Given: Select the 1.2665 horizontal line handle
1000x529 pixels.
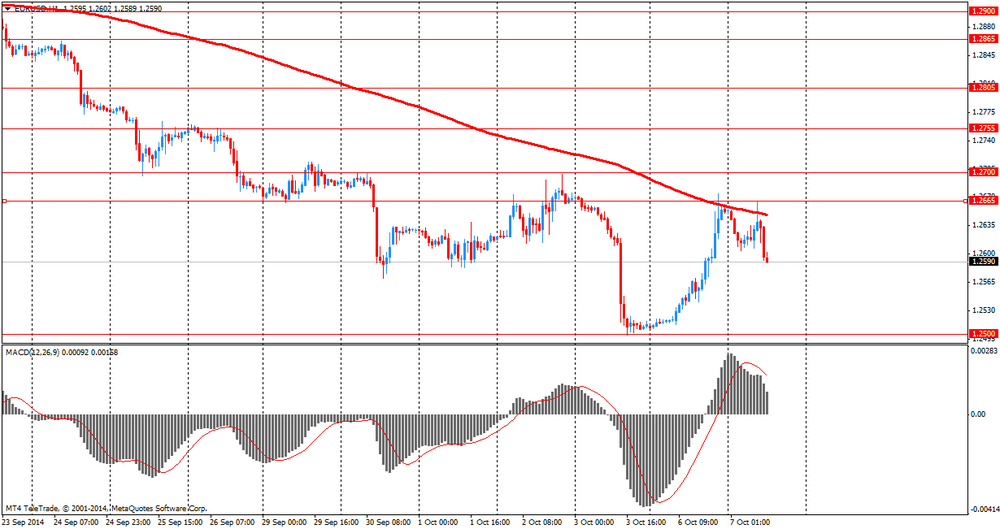Looking at the screenshot, I should [4, 201].
